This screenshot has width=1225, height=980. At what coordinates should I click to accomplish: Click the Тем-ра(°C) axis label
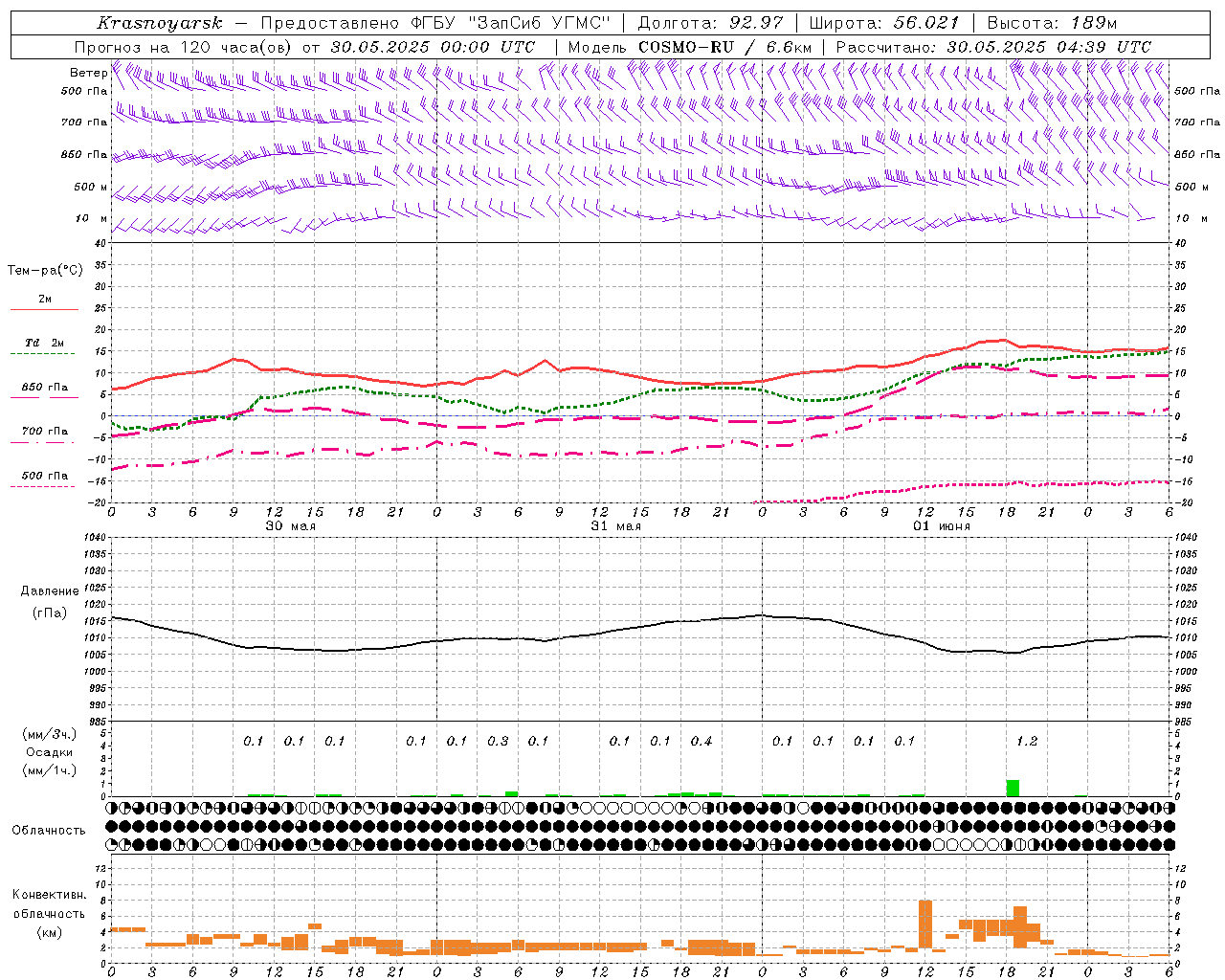coord(45,270)
